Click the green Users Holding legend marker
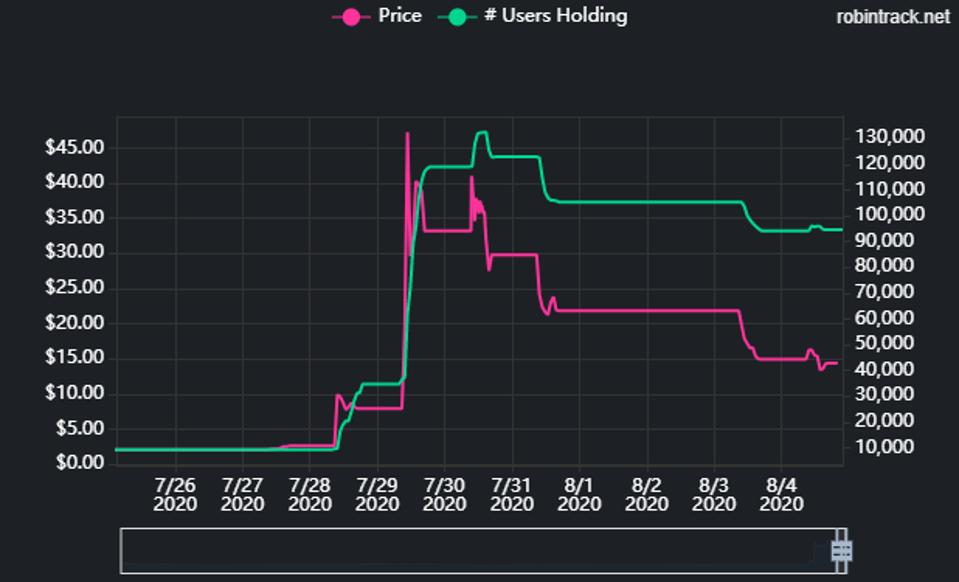The width and height of the screenshot is (959, 582). pyautogui.click(x=457, y=16)
